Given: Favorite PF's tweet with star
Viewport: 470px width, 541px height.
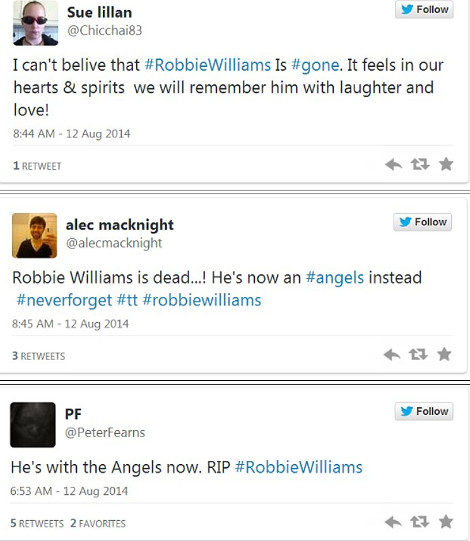Looking at the screenshot, I should coord(446,522).
